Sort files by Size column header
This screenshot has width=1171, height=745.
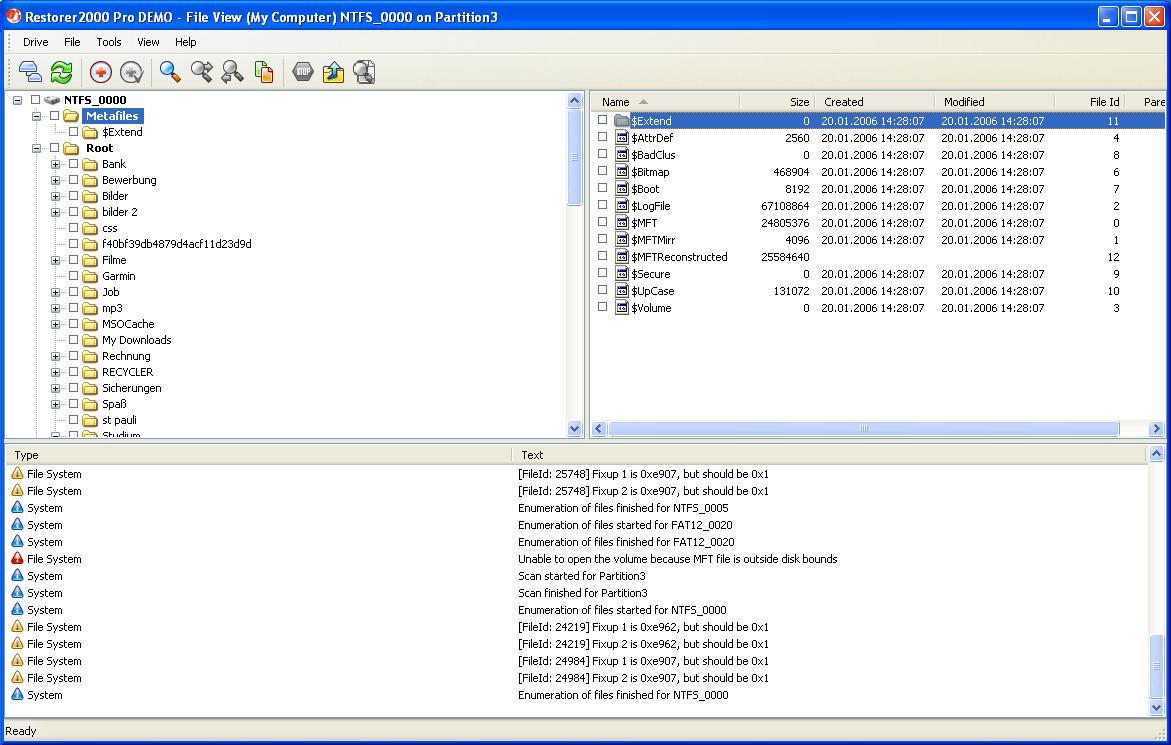(x=777, y=102)
